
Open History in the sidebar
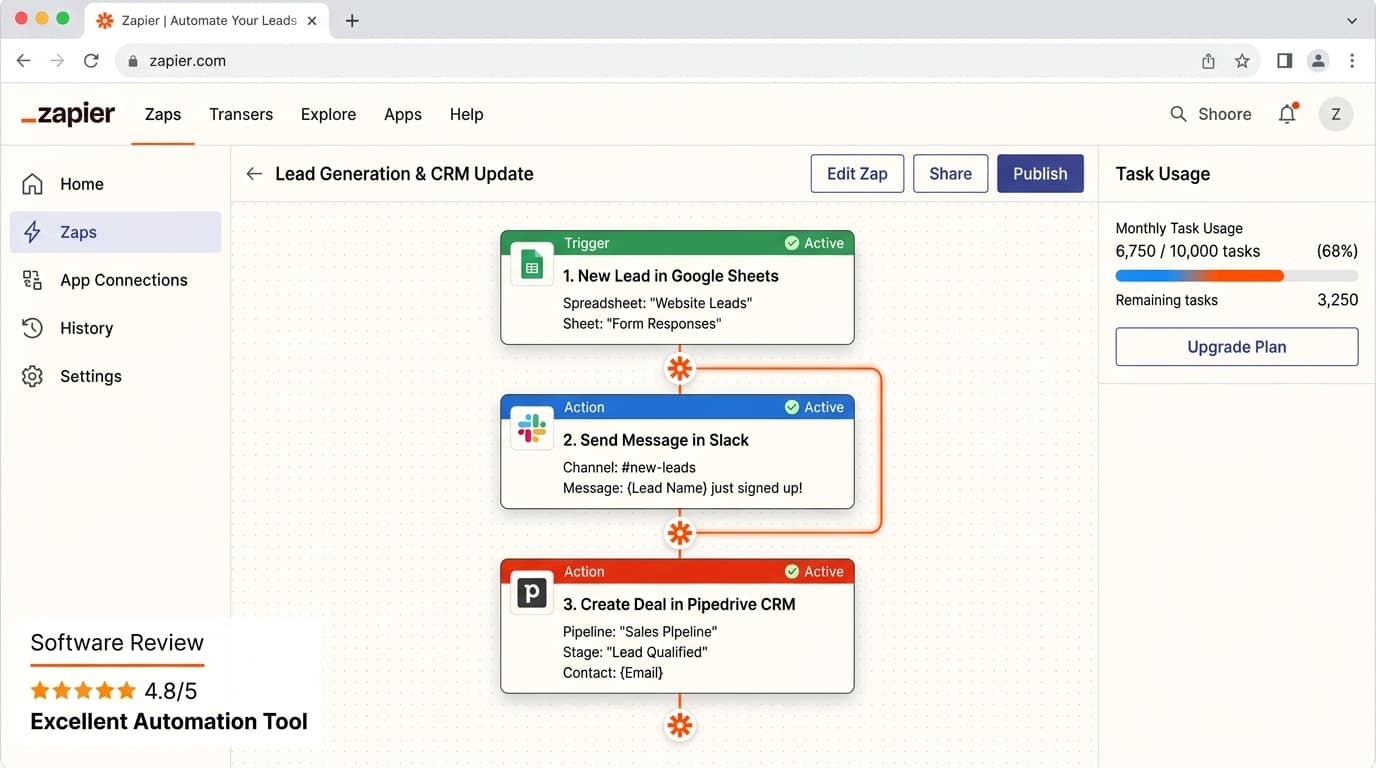[x=115, y=328]
